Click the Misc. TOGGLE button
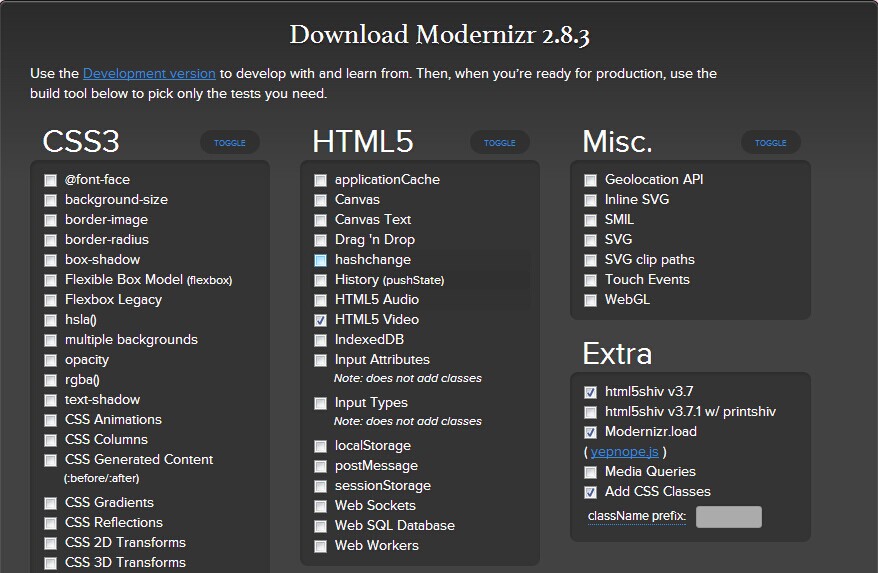Image resolution: width=878 pixels, height=573 pixels. [x=770, y=143]
